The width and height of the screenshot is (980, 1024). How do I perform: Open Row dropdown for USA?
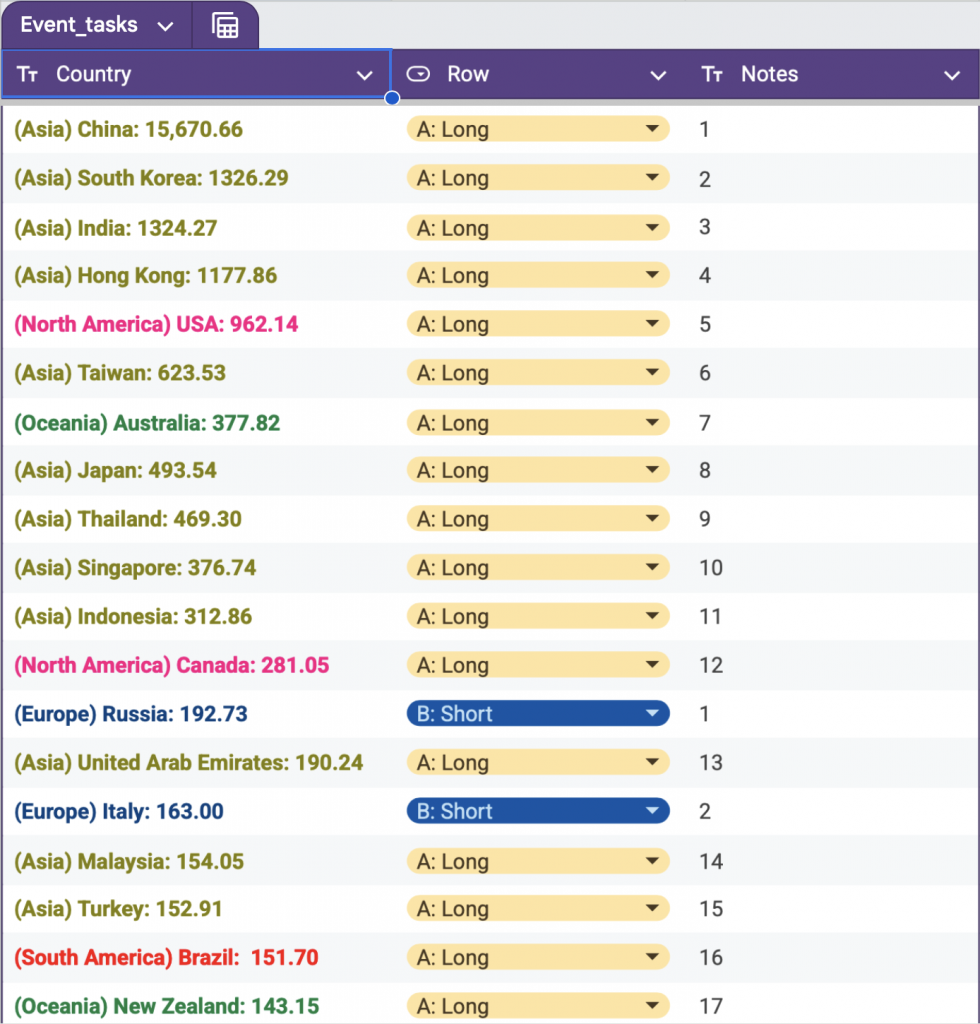pos(653,324)
